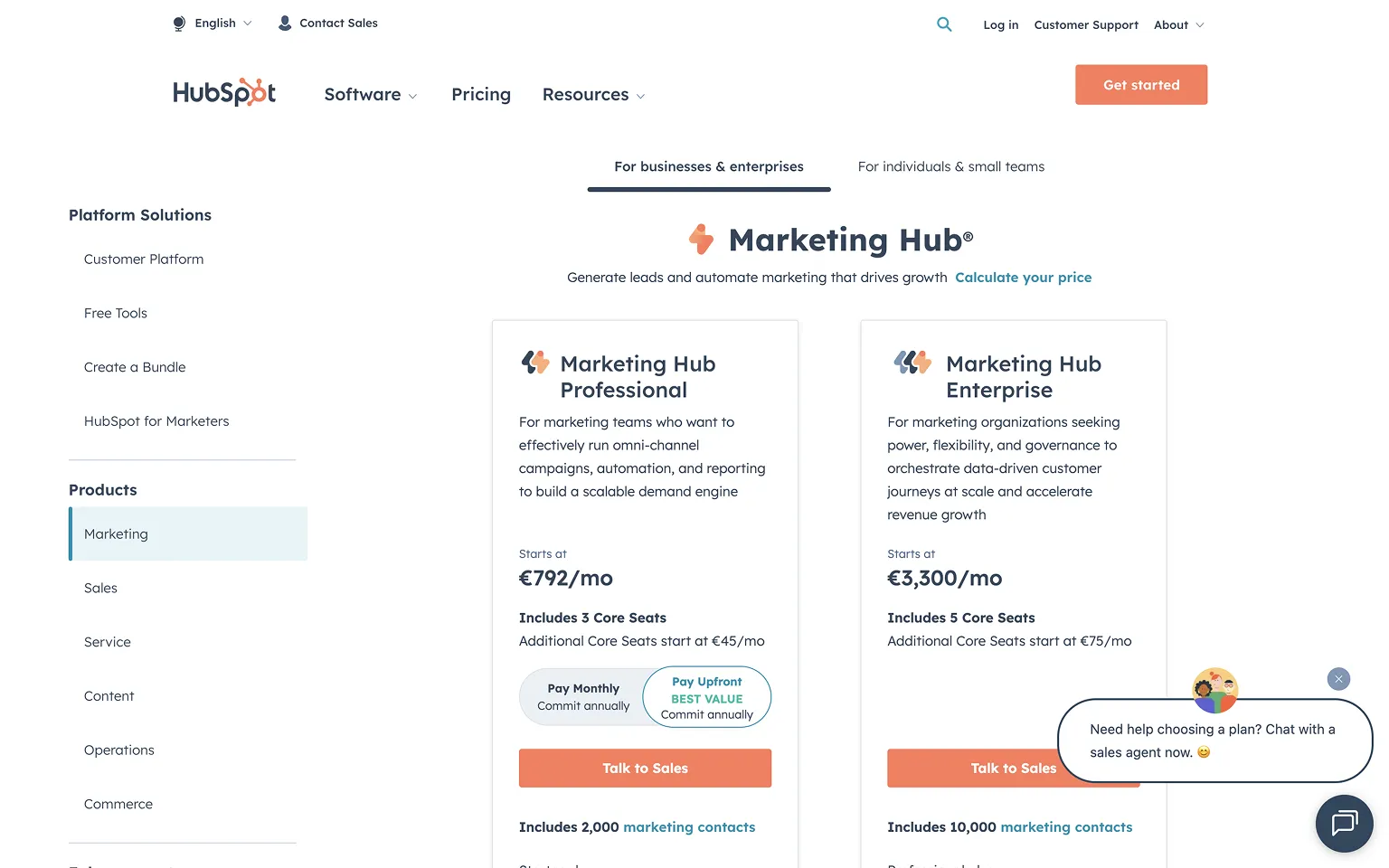Open Calculate your price link

coord(1024,278)
